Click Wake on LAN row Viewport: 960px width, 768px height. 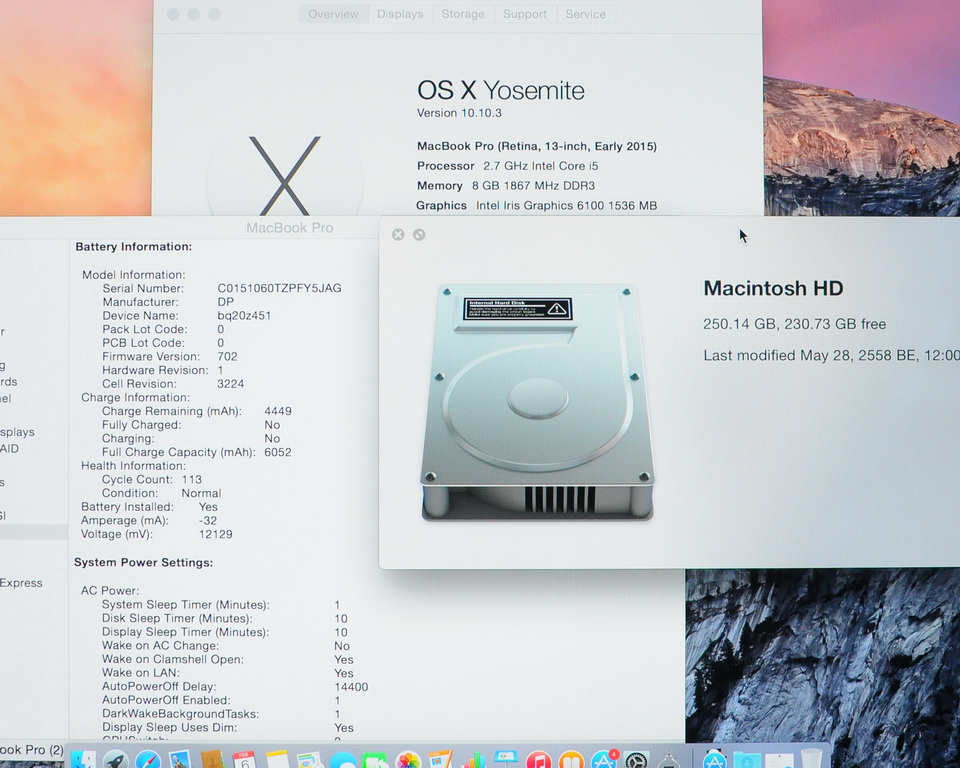[x=228, y=673]
